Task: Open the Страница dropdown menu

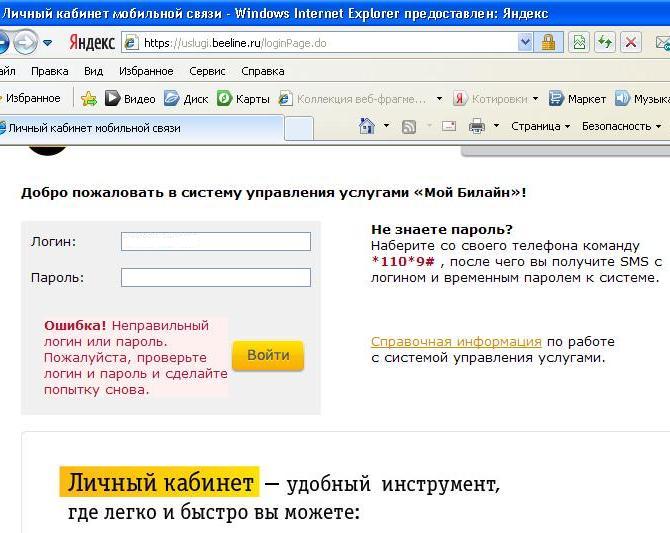Action: (540, 127)
